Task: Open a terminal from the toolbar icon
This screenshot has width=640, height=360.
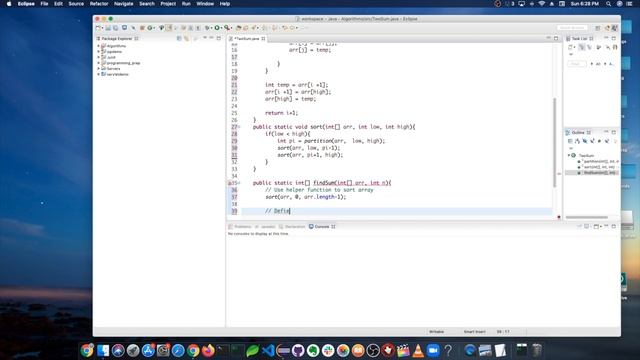Action: (124, 28)
